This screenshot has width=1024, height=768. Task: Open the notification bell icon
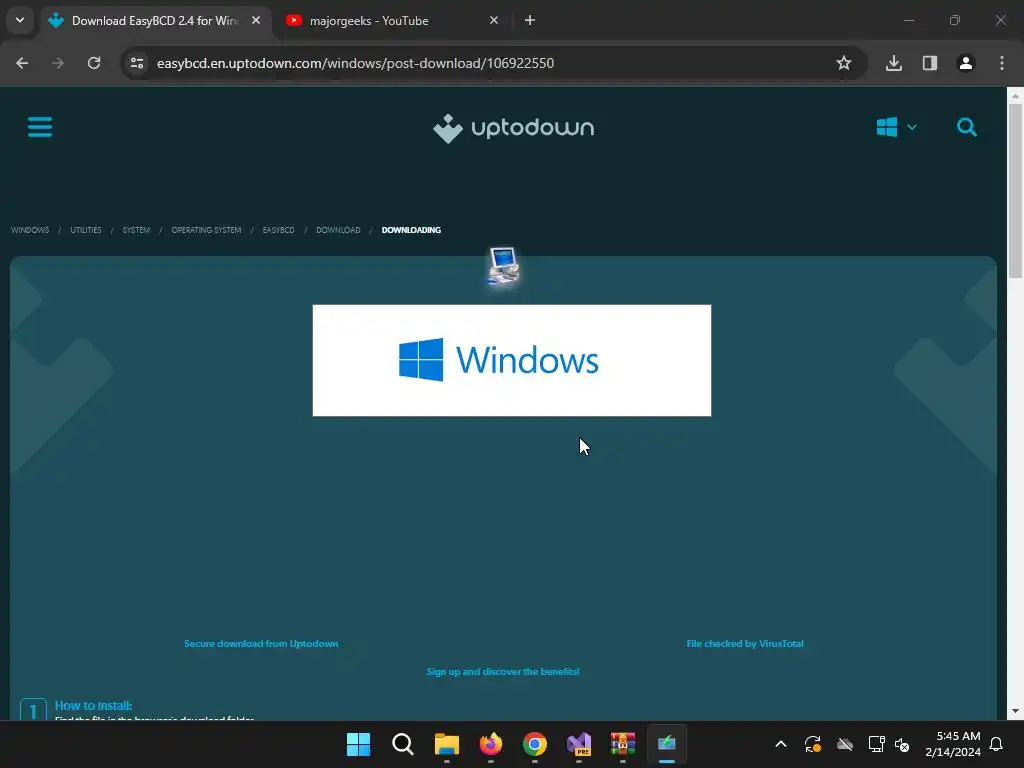(997, 744)
